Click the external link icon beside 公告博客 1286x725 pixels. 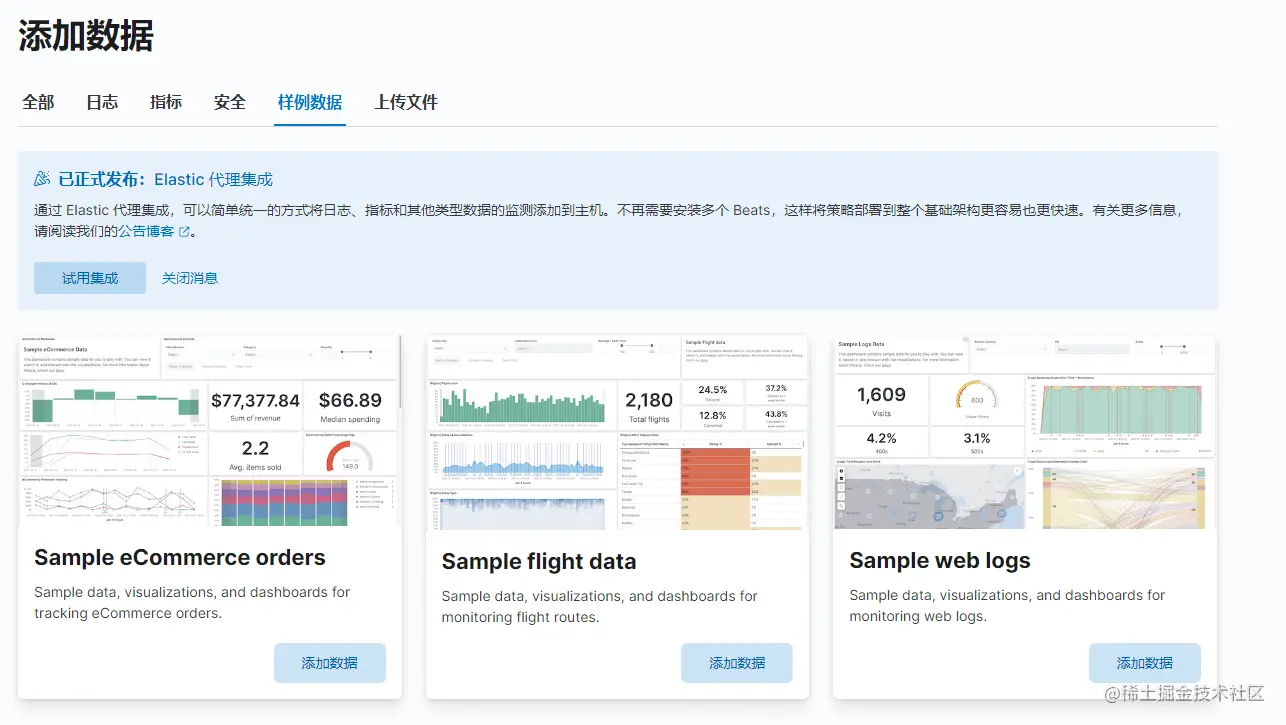(184, 232)
